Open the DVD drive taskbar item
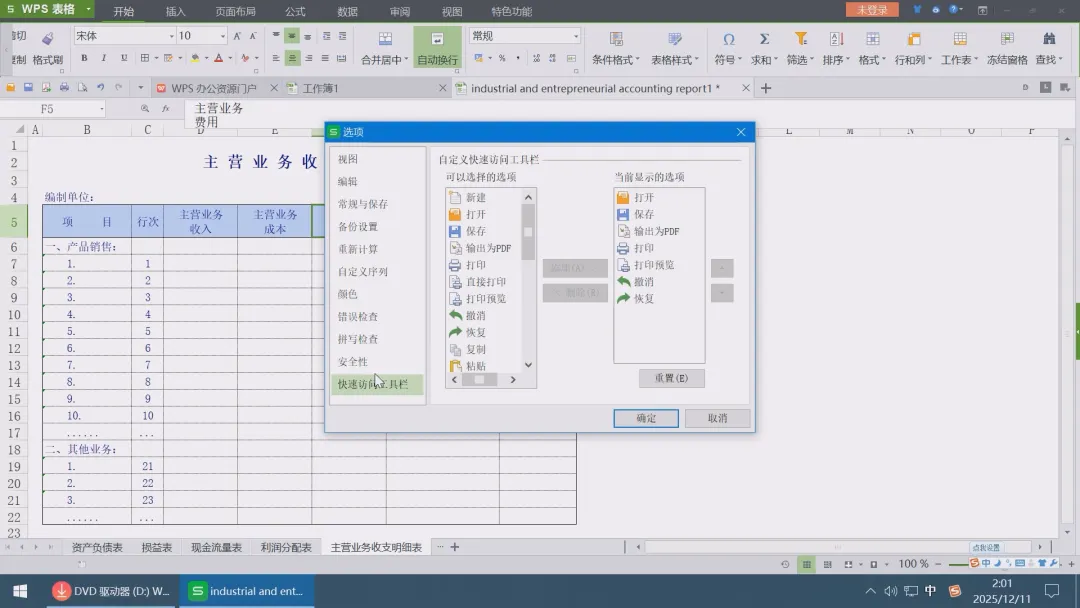Image resolution: width=1080 pixels, height=608 pixels. pos(112,591)
